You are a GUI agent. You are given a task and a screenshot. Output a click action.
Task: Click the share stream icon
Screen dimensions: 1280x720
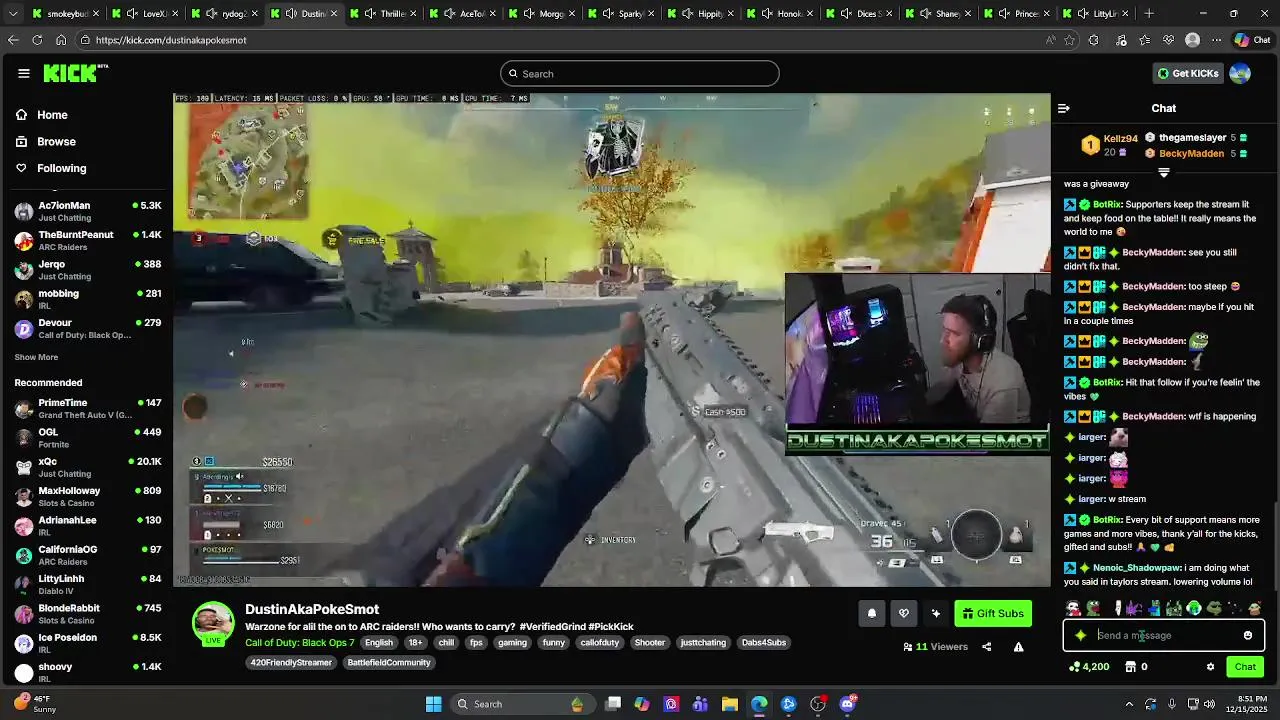tap(986, 647)
